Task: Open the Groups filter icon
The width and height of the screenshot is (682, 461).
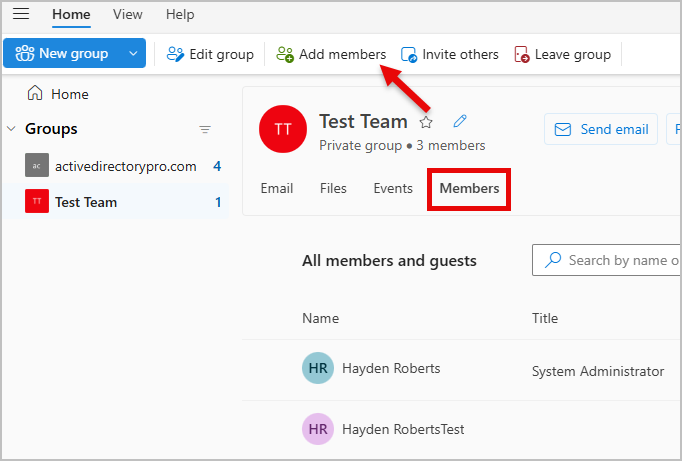Action: 205,129
